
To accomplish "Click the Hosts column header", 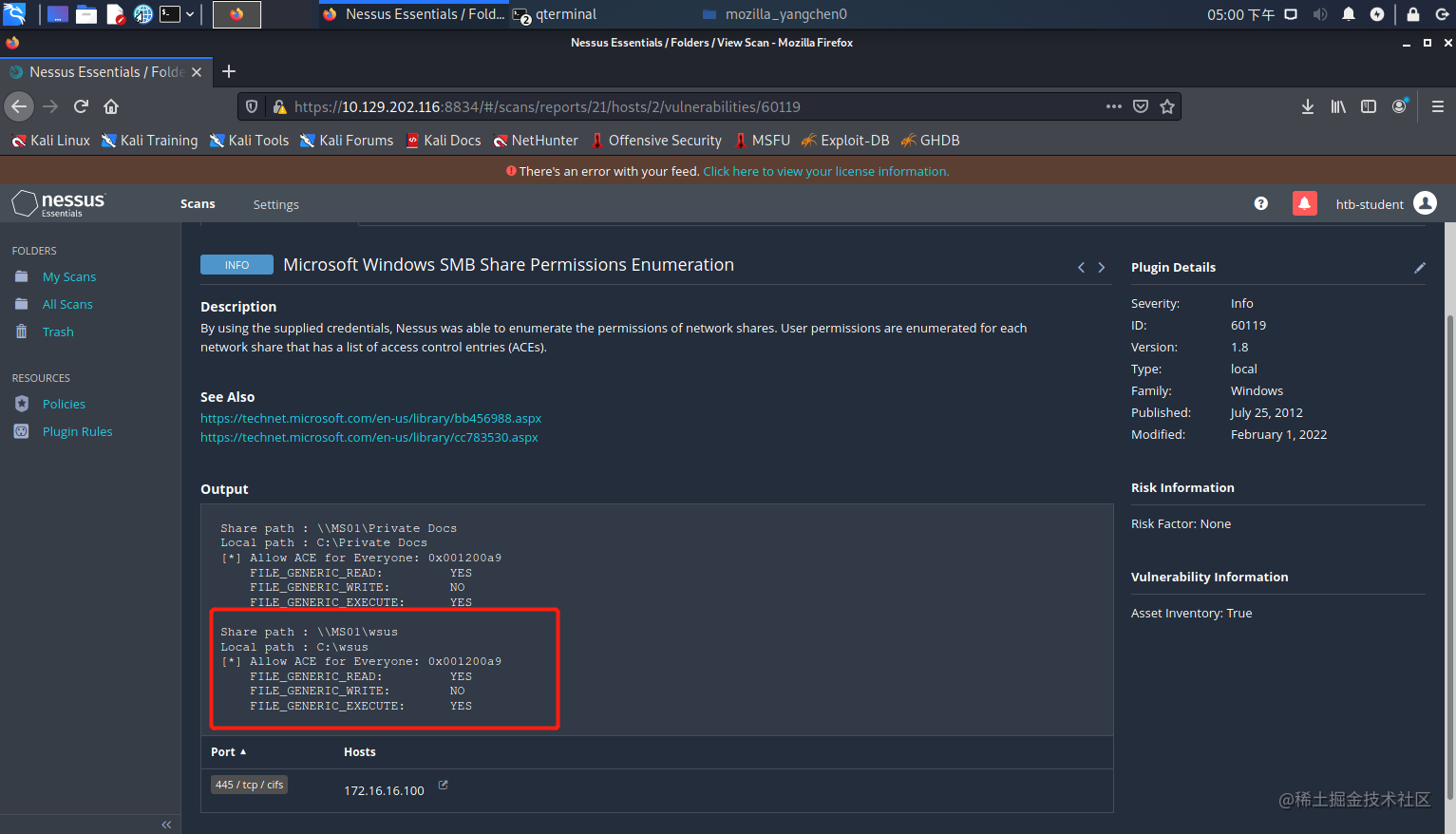I will coord(359,752).
